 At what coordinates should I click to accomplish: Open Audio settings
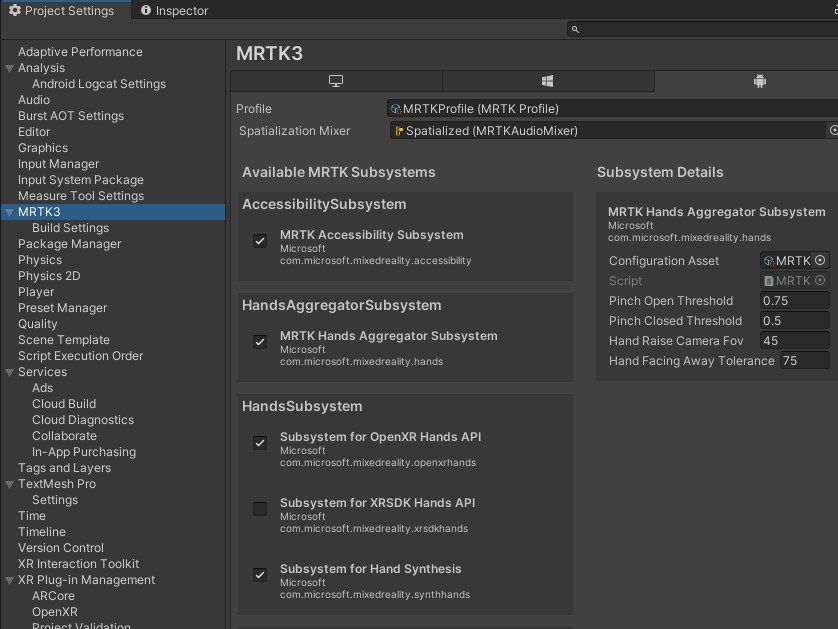coord(34,100)
